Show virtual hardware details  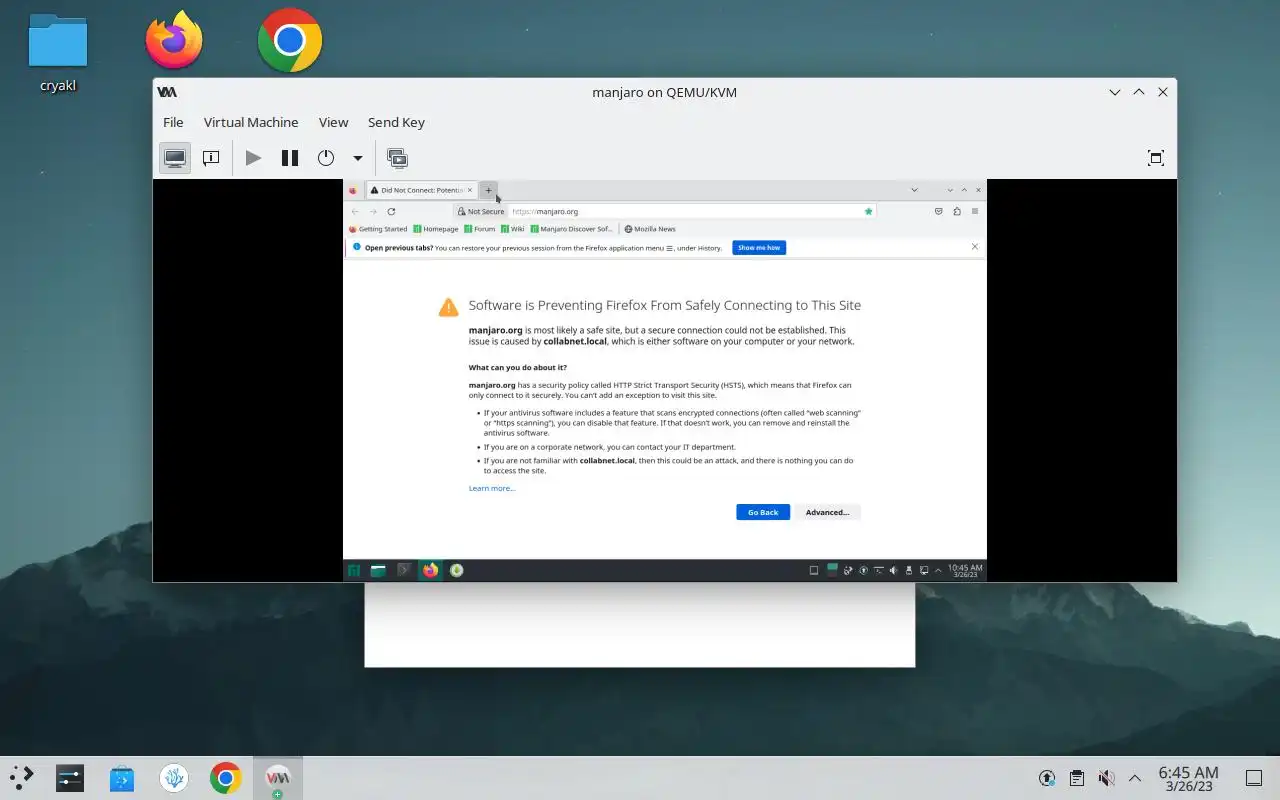(x=211, y=158)
